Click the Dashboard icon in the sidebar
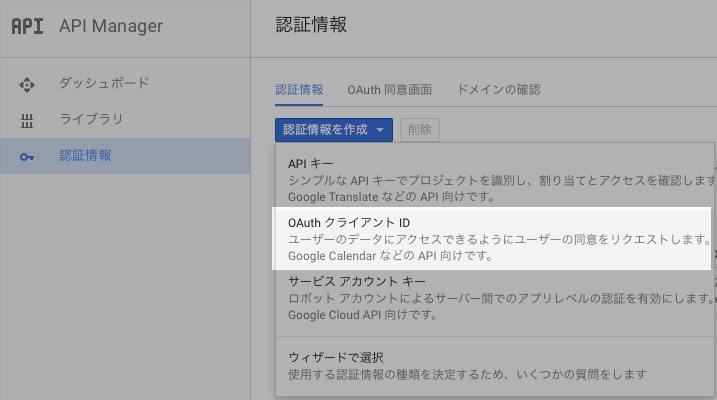 point(27,84)
